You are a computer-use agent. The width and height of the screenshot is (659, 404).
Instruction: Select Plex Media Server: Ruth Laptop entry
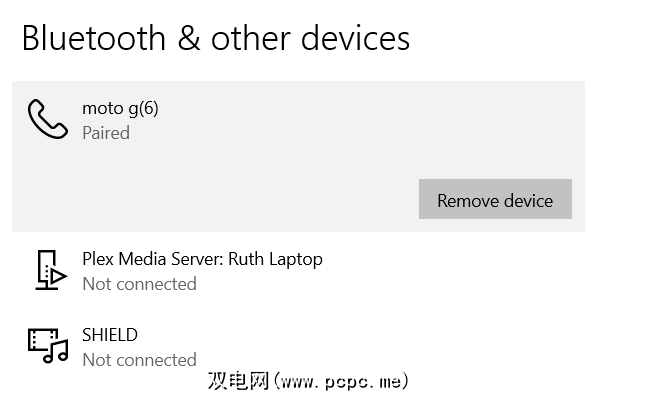202,259
